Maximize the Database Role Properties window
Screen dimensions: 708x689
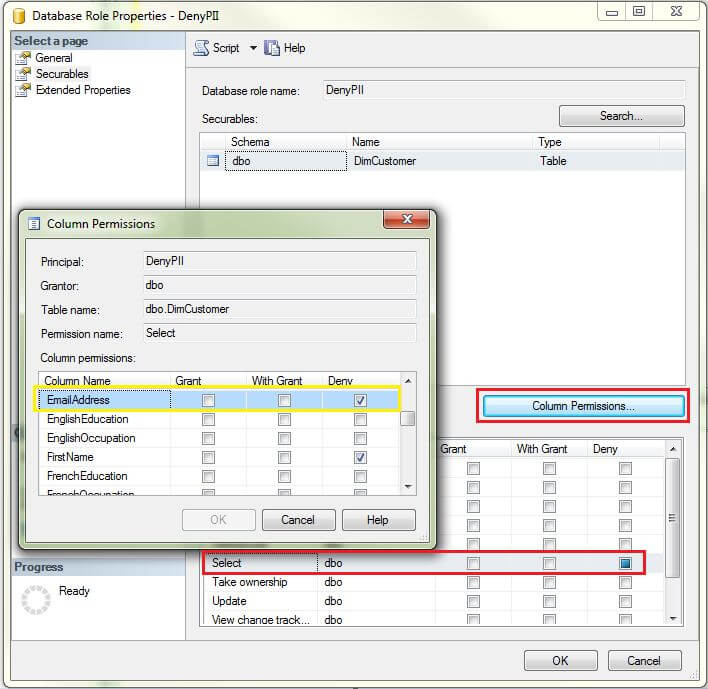[638, 12]
